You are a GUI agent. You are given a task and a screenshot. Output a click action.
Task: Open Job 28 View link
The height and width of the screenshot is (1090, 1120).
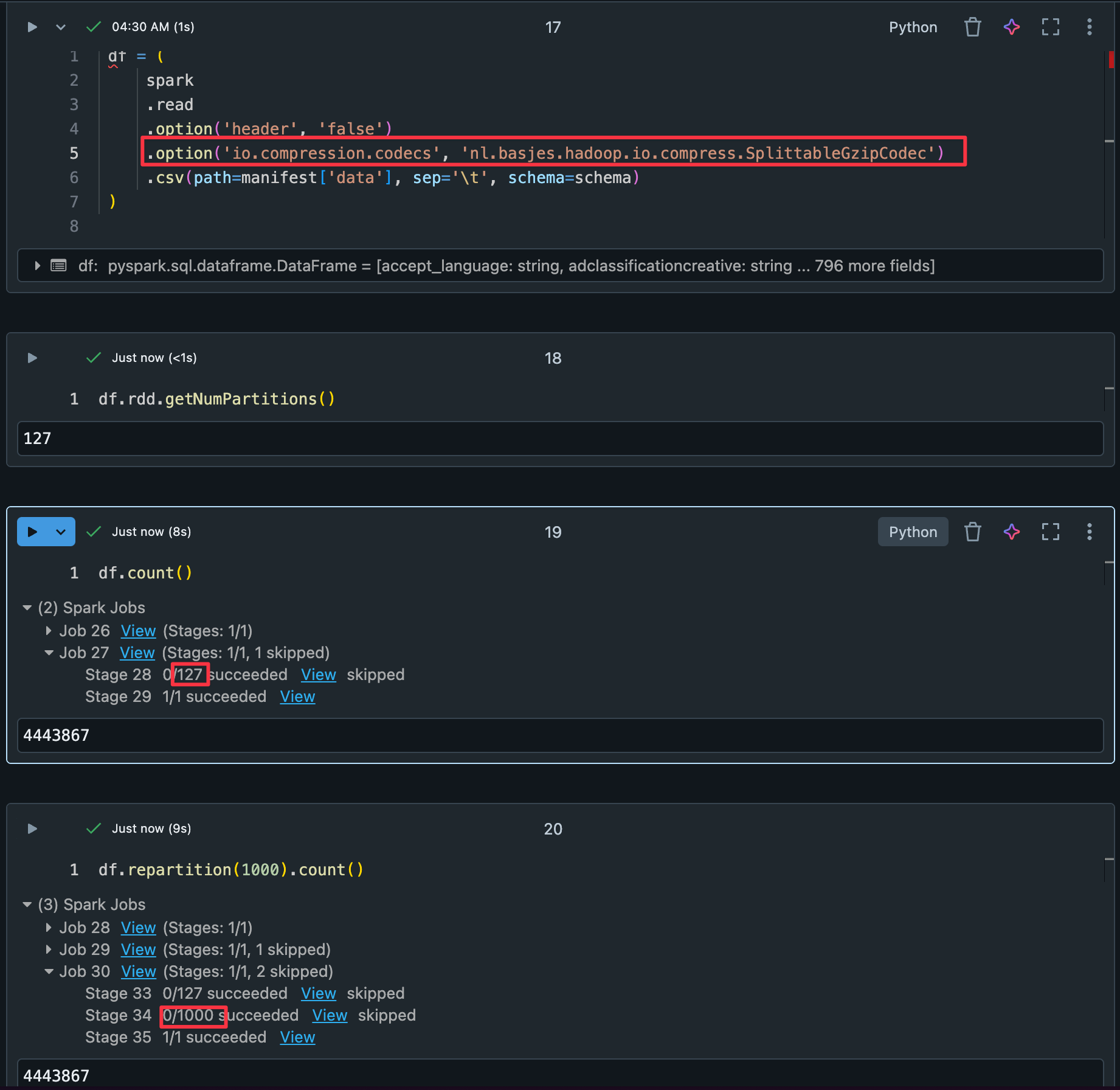click(138, 928)
